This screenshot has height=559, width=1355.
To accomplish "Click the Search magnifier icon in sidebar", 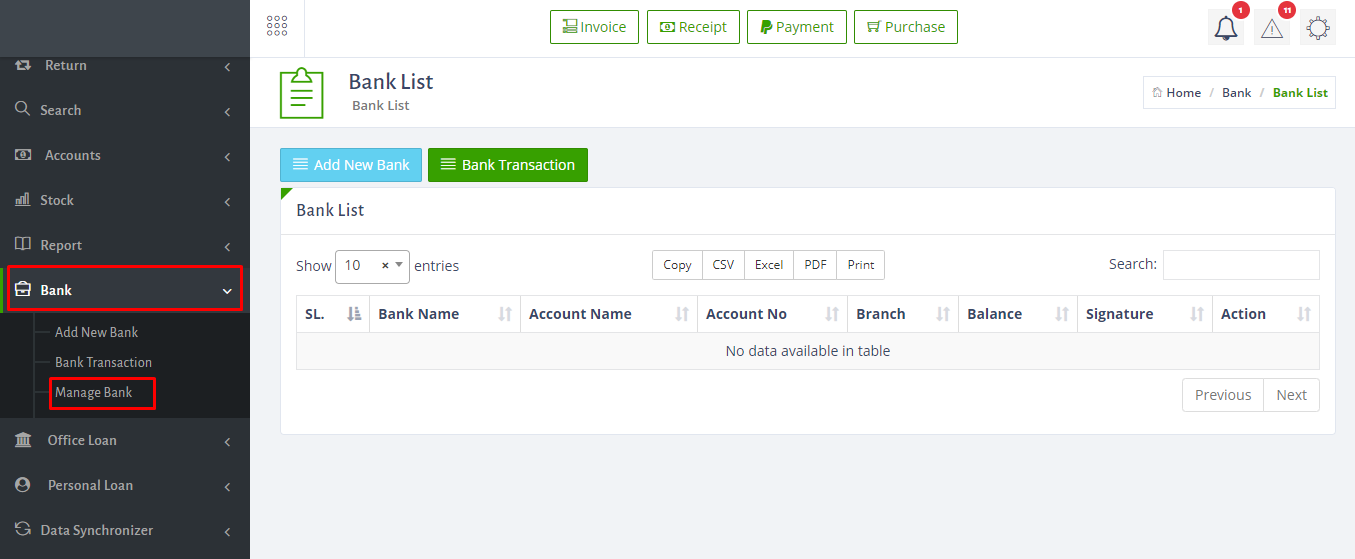I will click(x=22, y=109).
